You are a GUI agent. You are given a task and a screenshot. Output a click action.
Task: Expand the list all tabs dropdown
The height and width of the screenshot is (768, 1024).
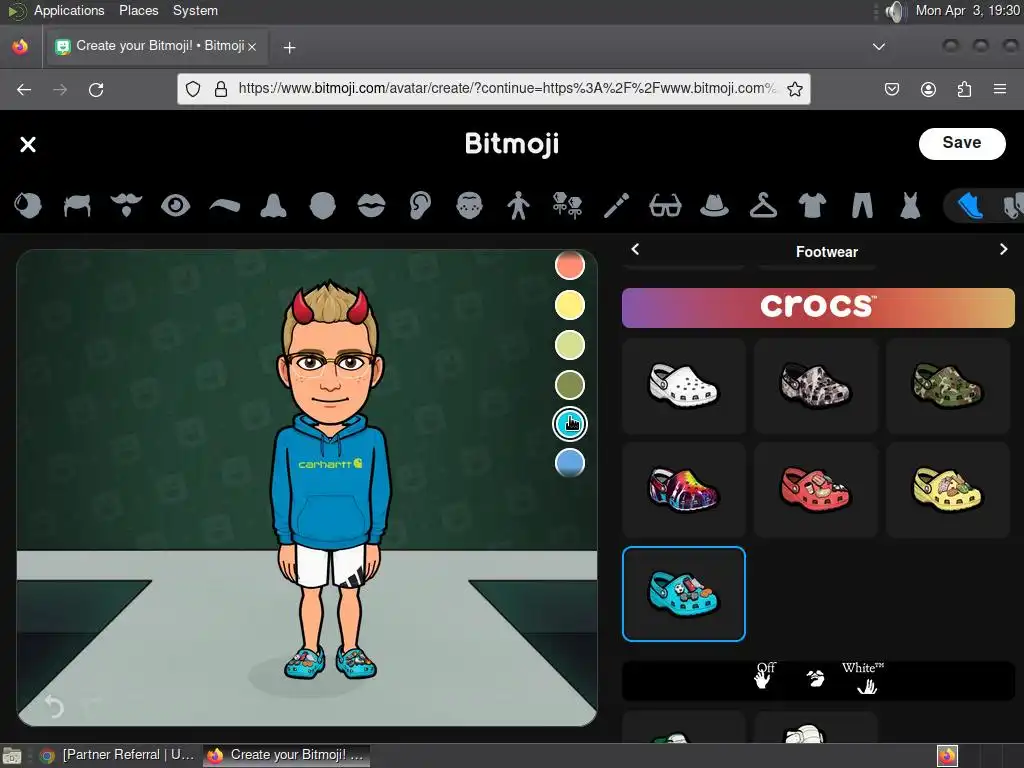879,47
